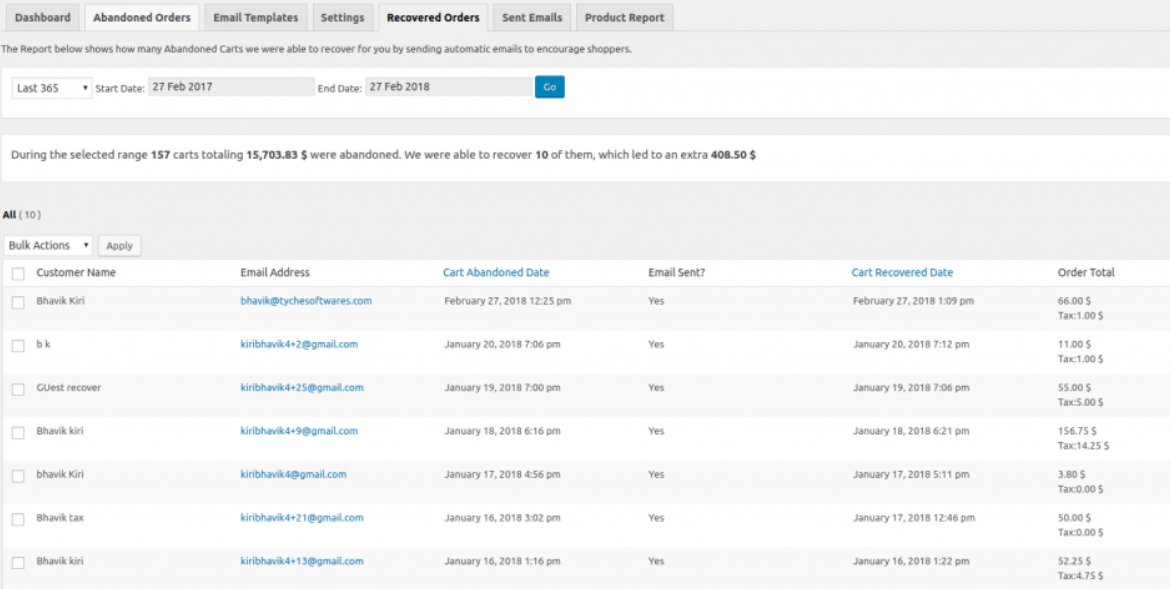Check the box for Bhavik Kiri's February order
The width and height of the screenshot is (1170, 589).
(x=18, y=302)
